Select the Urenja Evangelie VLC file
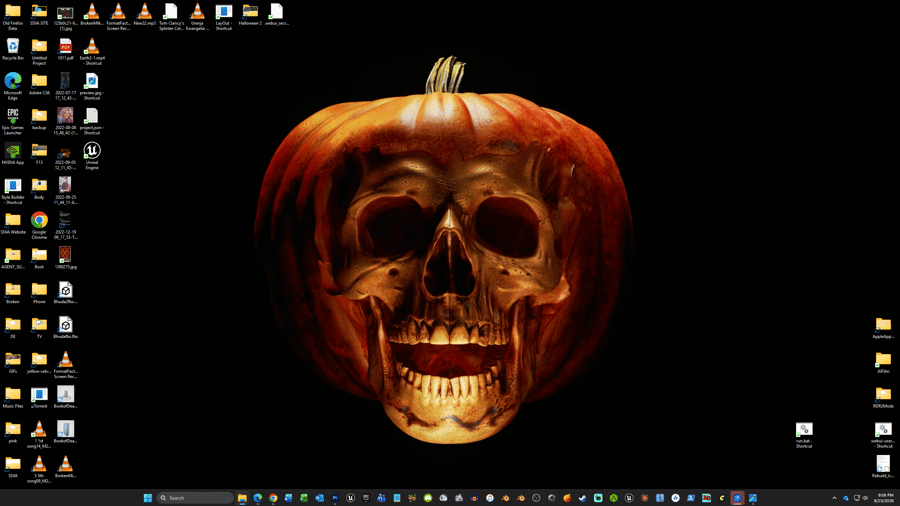The height and width of the screenshot is (506, 900). [197, 16]
